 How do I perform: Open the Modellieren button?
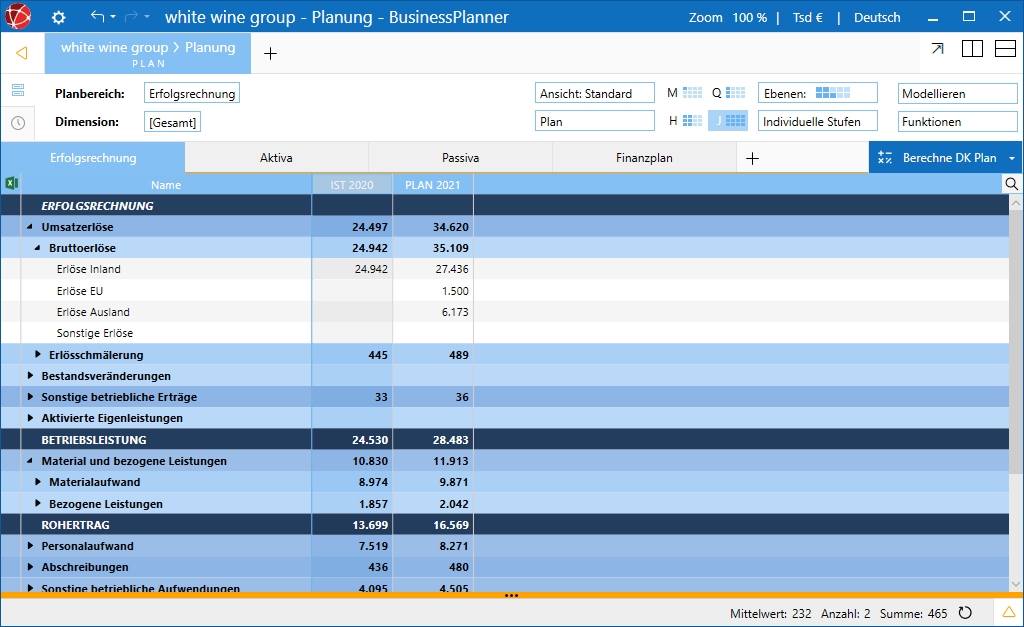(957, 93)
